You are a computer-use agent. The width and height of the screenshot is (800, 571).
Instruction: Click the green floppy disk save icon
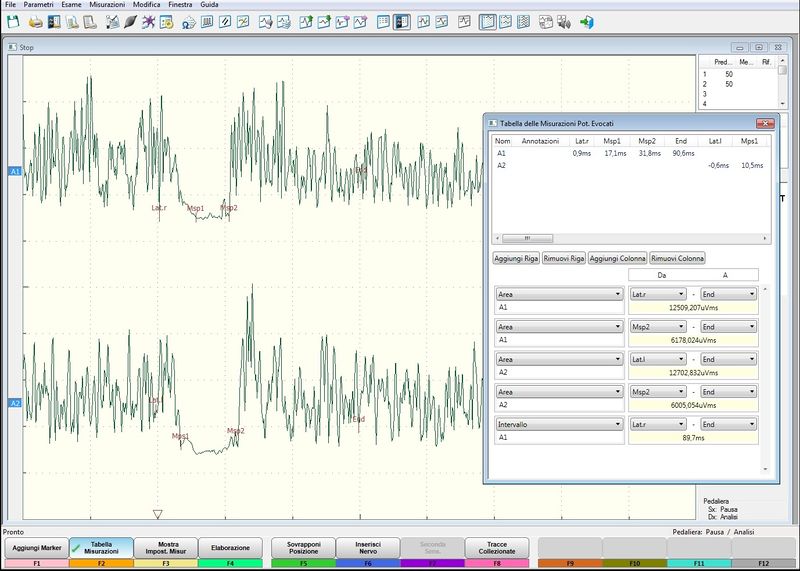(x=12, y=21)
